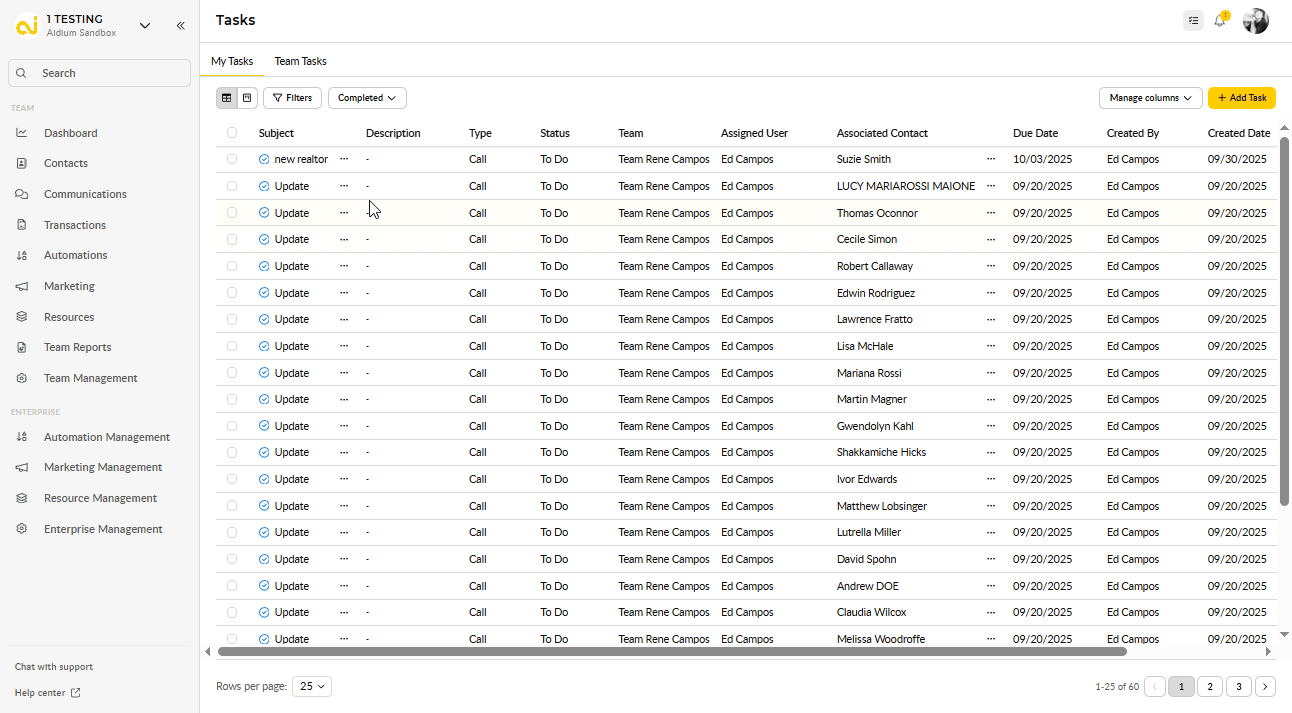Collapse the sidebar with double-chevron icon

(180, 26)
